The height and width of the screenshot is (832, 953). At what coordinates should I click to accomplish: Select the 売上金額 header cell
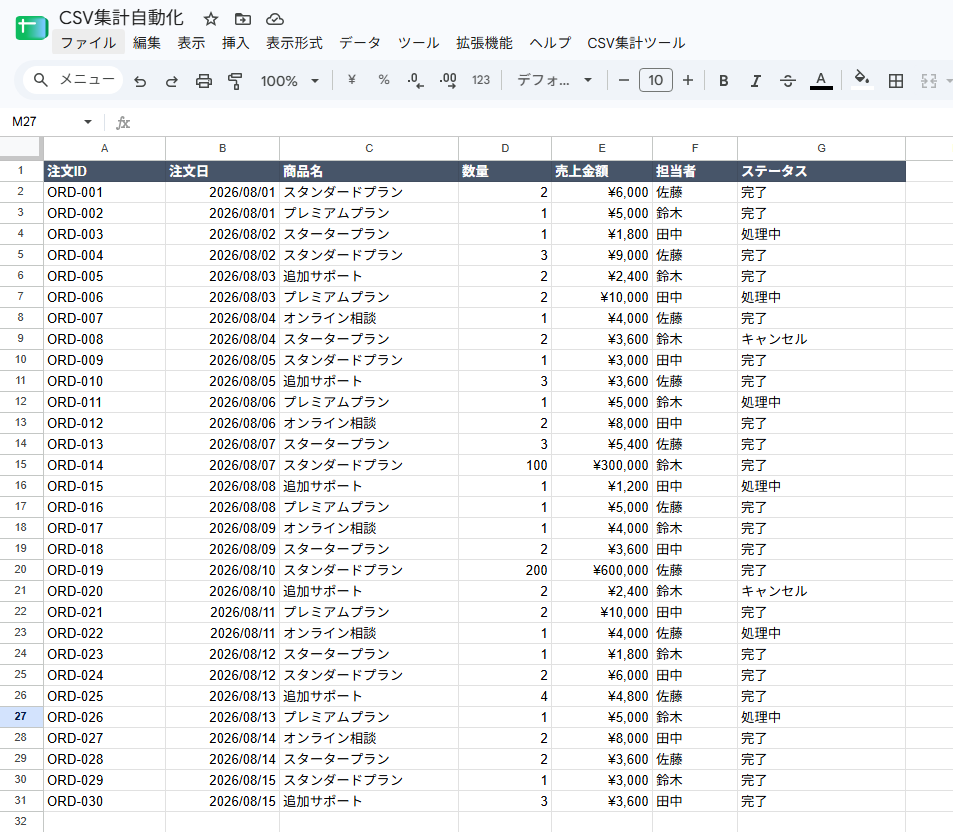tap(602, 171)
